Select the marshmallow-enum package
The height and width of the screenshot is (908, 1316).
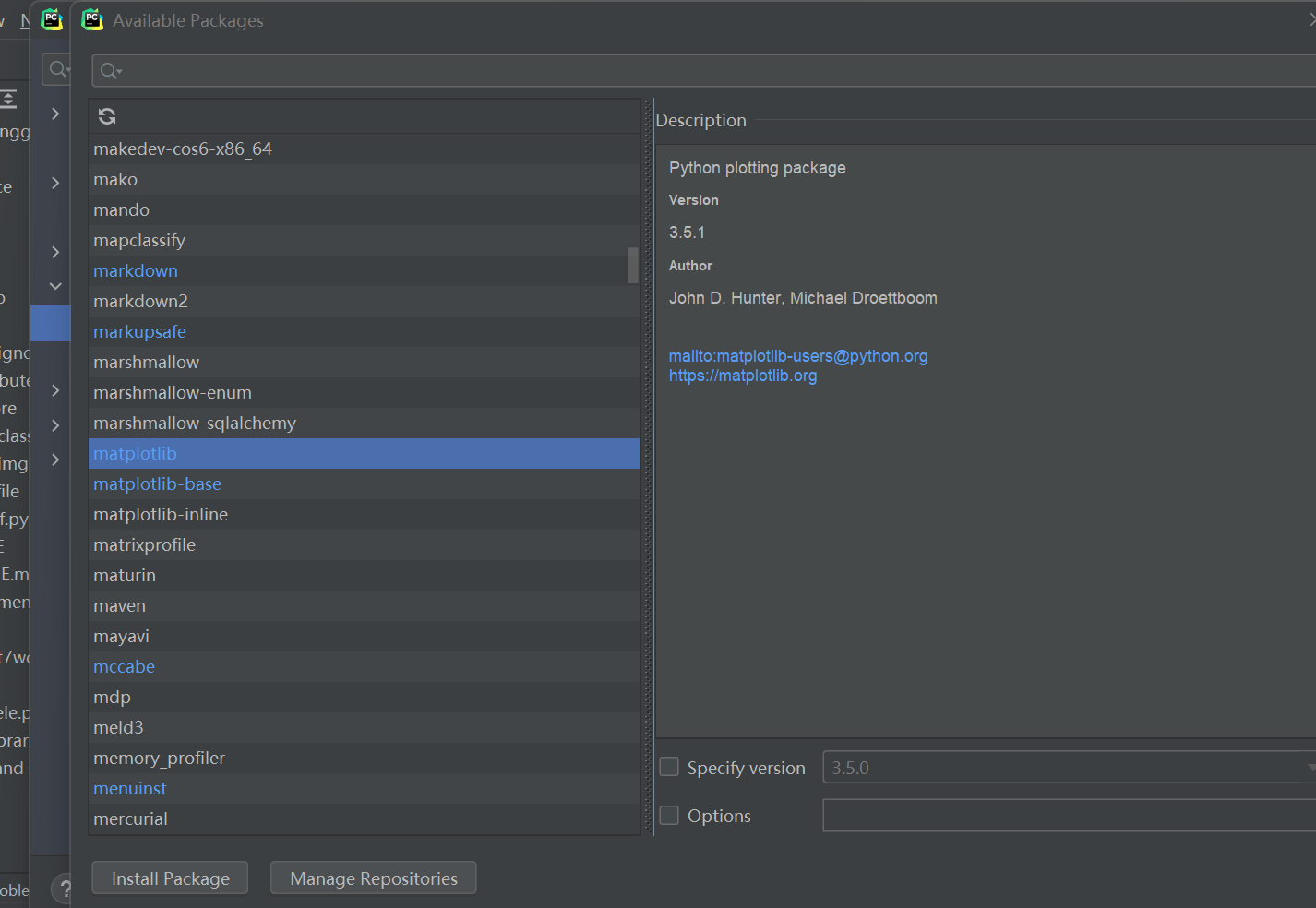pos(364,392)
